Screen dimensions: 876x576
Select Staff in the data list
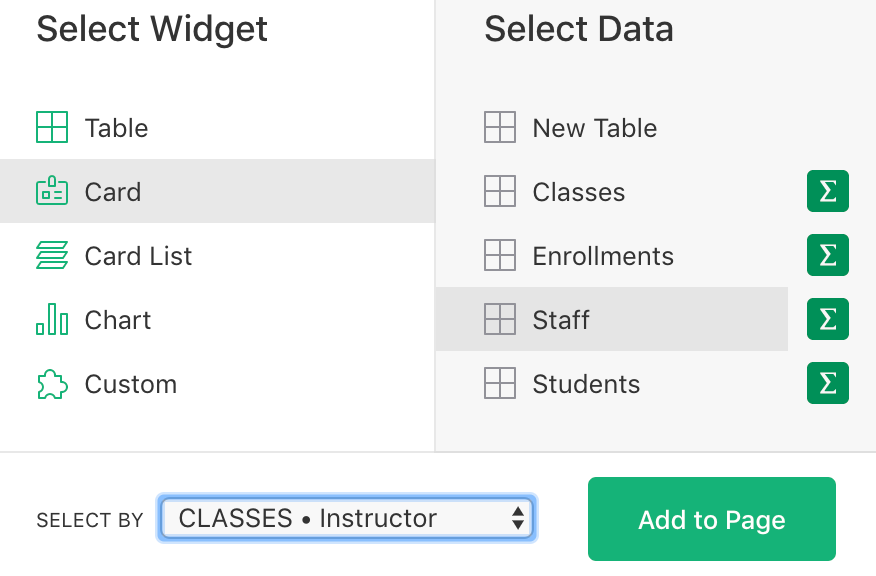(590, 319)
